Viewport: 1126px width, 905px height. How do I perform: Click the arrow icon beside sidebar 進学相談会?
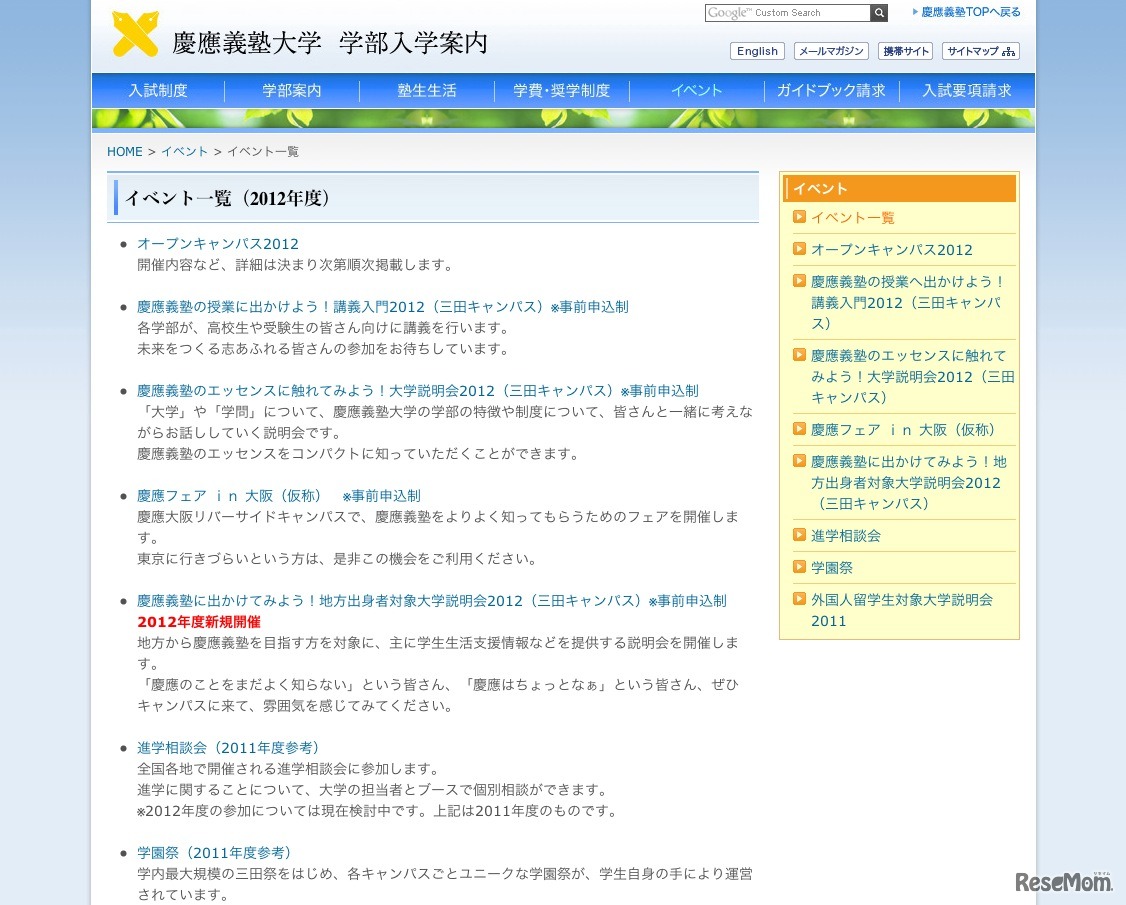[799, 535]
